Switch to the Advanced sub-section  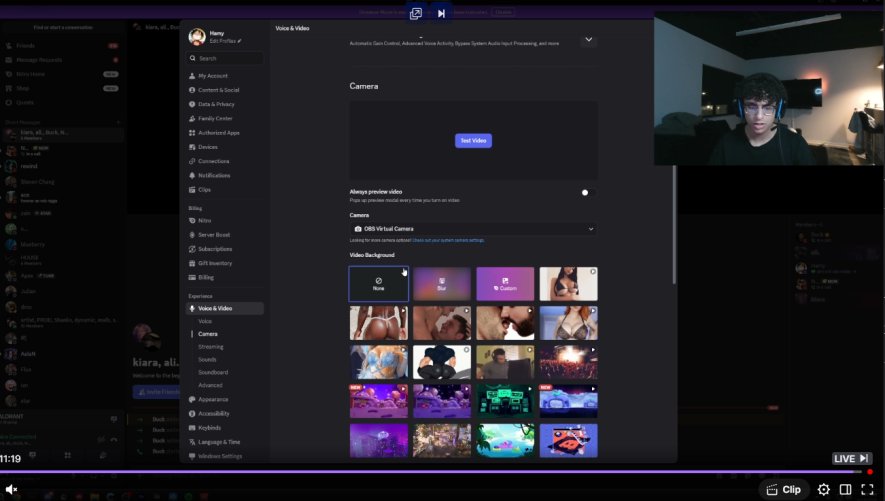[x=210, y=385]
